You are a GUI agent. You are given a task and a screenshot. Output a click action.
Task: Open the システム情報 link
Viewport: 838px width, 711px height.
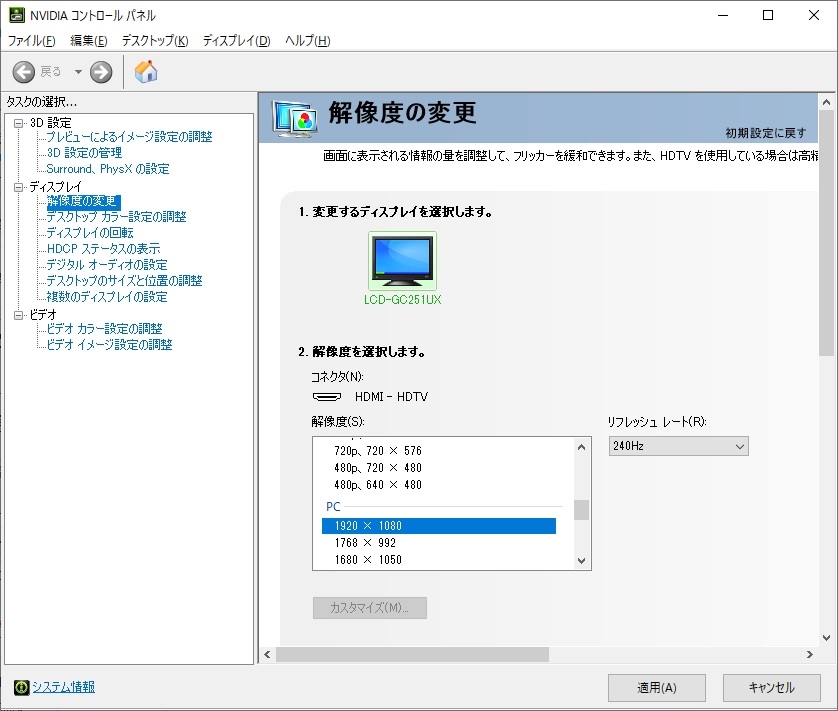click(x=64, y=687)
